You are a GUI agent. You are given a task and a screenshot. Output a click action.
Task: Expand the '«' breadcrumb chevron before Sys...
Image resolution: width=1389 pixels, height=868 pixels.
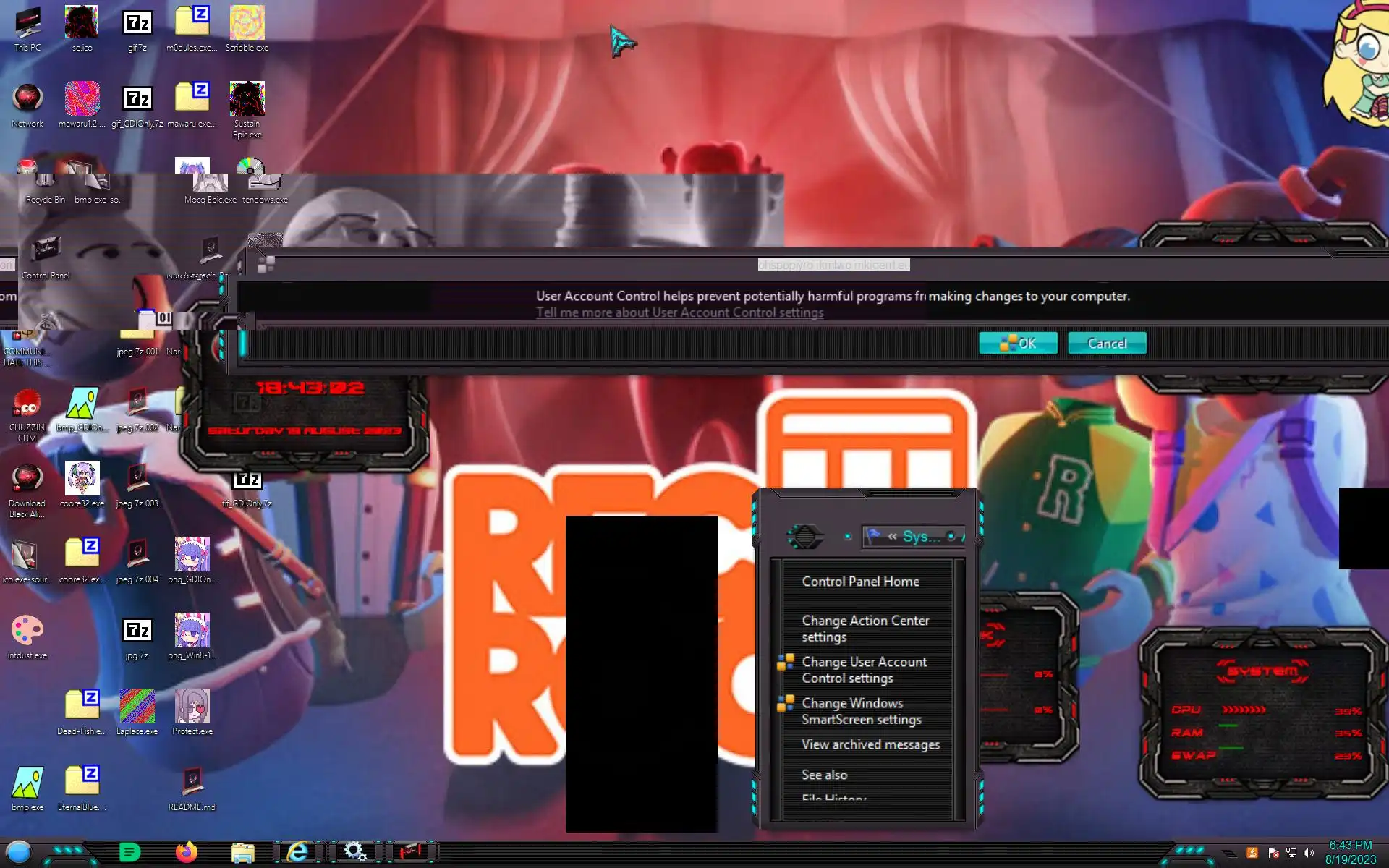892,537
